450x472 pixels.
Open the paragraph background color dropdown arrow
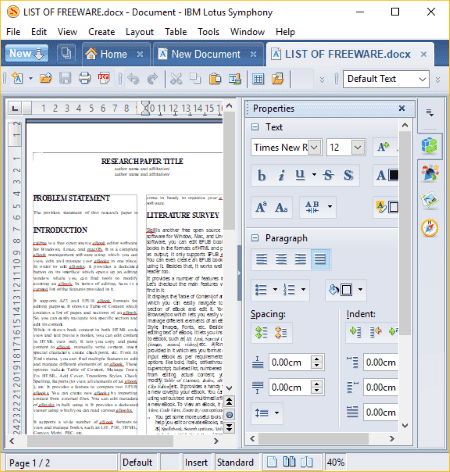click(360, 289)
